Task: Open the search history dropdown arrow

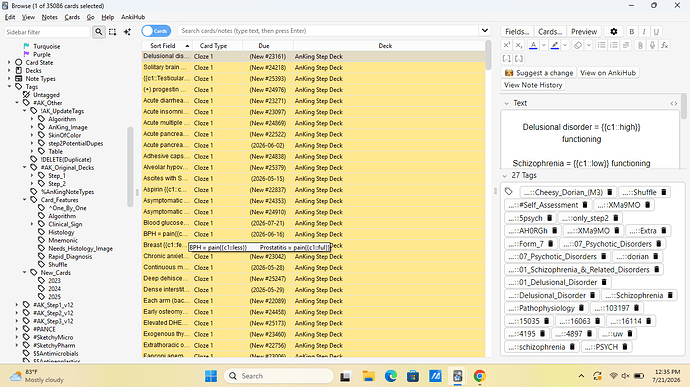Action: tap(484, 30)
